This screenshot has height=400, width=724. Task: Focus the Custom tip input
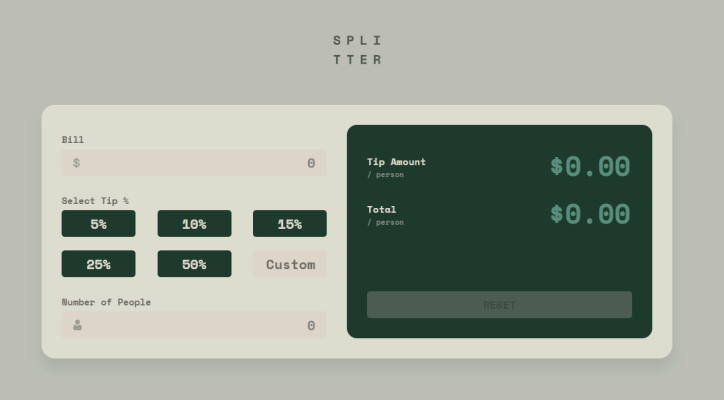click(290, 264)
